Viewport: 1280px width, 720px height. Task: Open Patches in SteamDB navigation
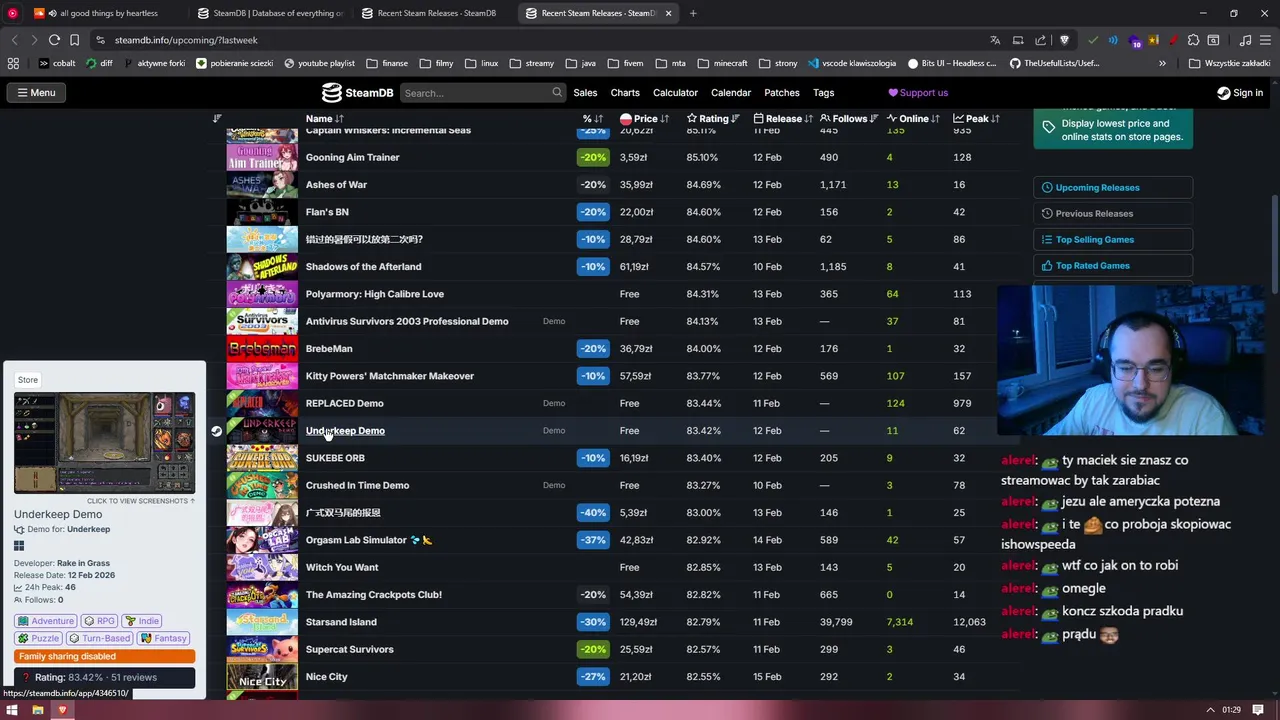point(782,93)
